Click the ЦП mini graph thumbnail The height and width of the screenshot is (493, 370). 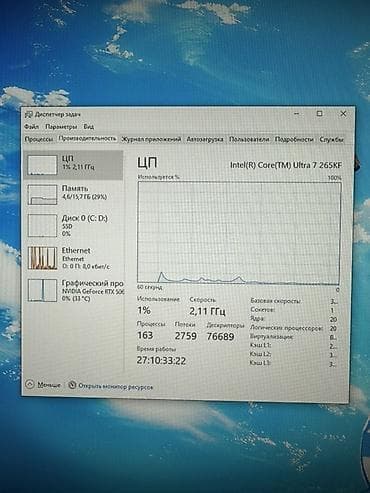pos(42,165)
